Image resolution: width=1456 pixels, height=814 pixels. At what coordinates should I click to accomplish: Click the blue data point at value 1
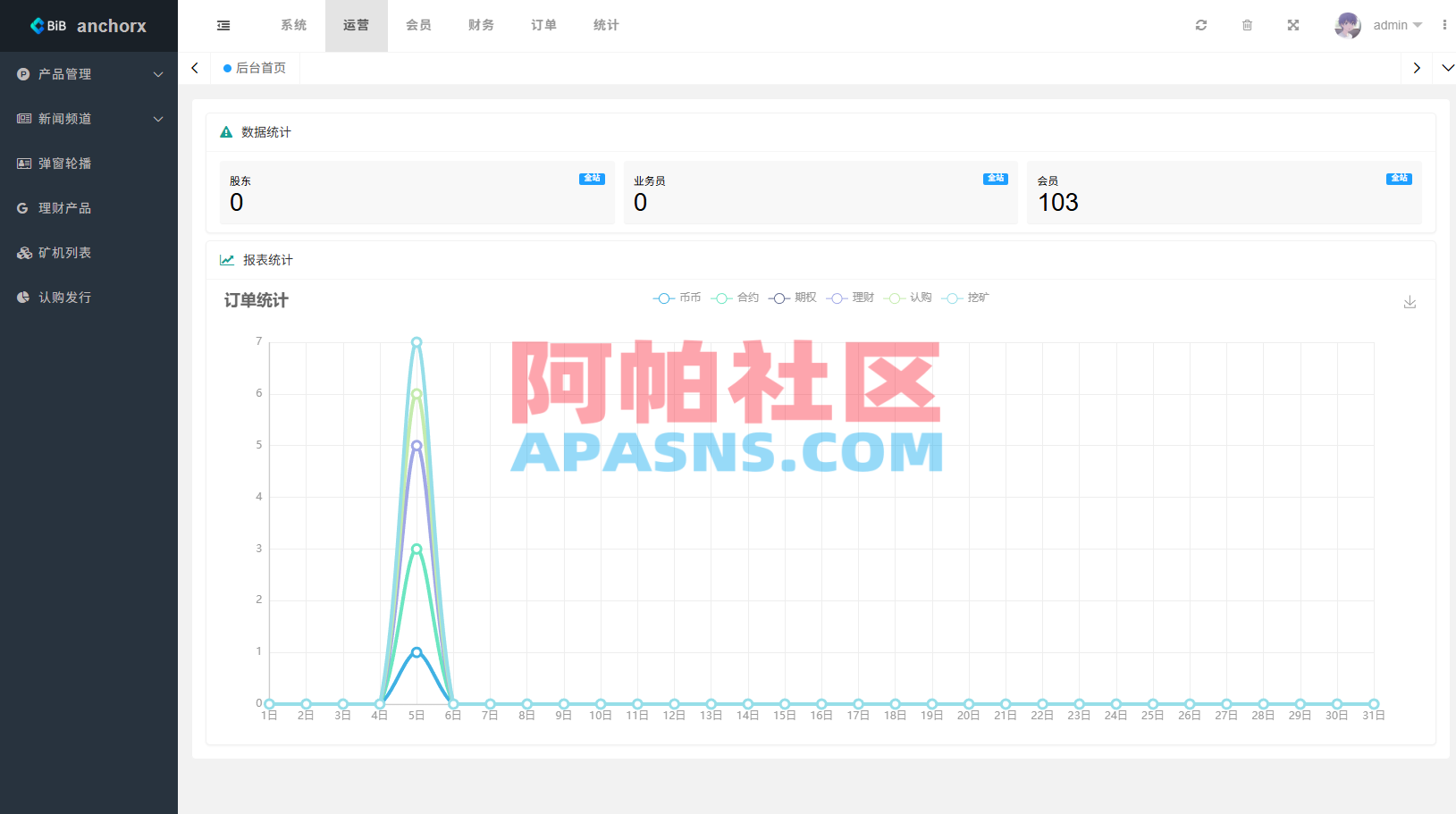pos(417,652)
